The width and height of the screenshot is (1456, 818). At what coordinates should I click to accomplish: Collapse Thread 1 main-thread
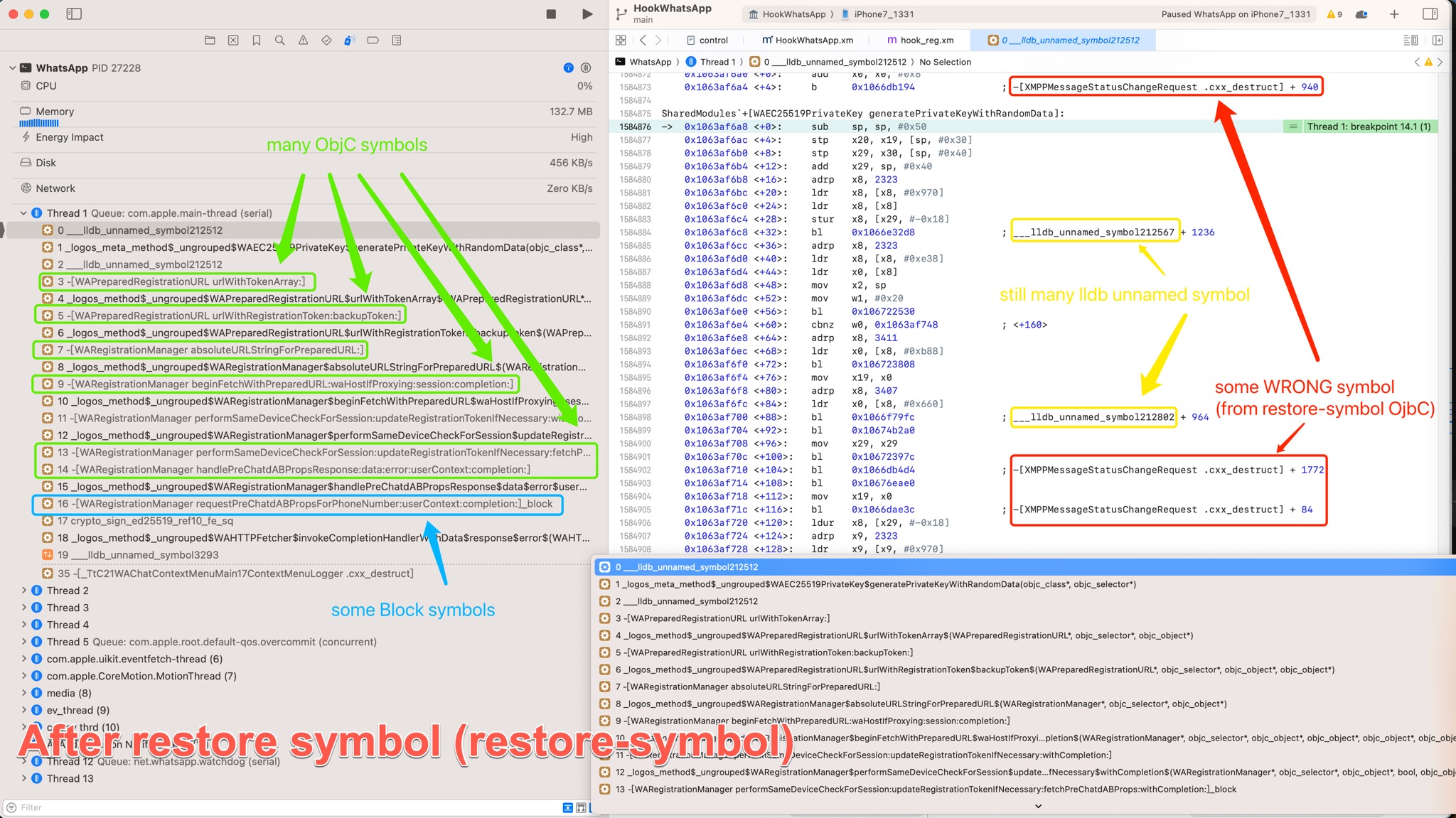click(23, 213)
